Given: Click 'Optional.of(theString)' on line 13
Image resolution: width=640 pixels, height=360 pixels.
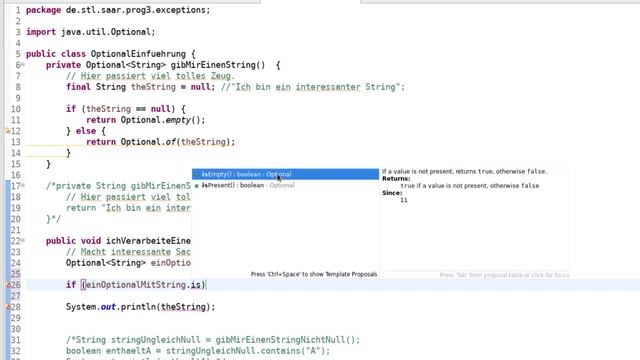Looking at the screenshot, I should coord(175,142).
